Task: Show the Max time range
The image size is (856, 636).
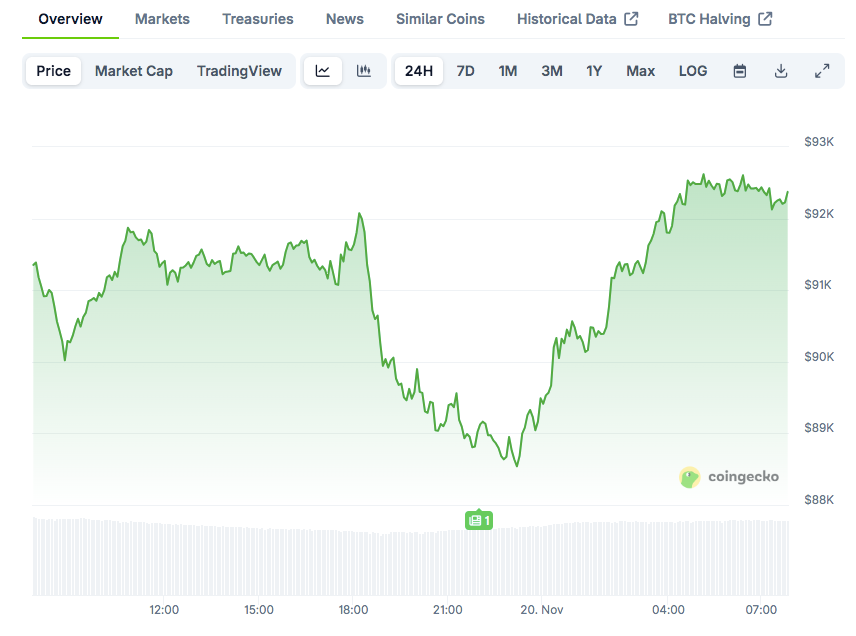Action: coord(640,71)
